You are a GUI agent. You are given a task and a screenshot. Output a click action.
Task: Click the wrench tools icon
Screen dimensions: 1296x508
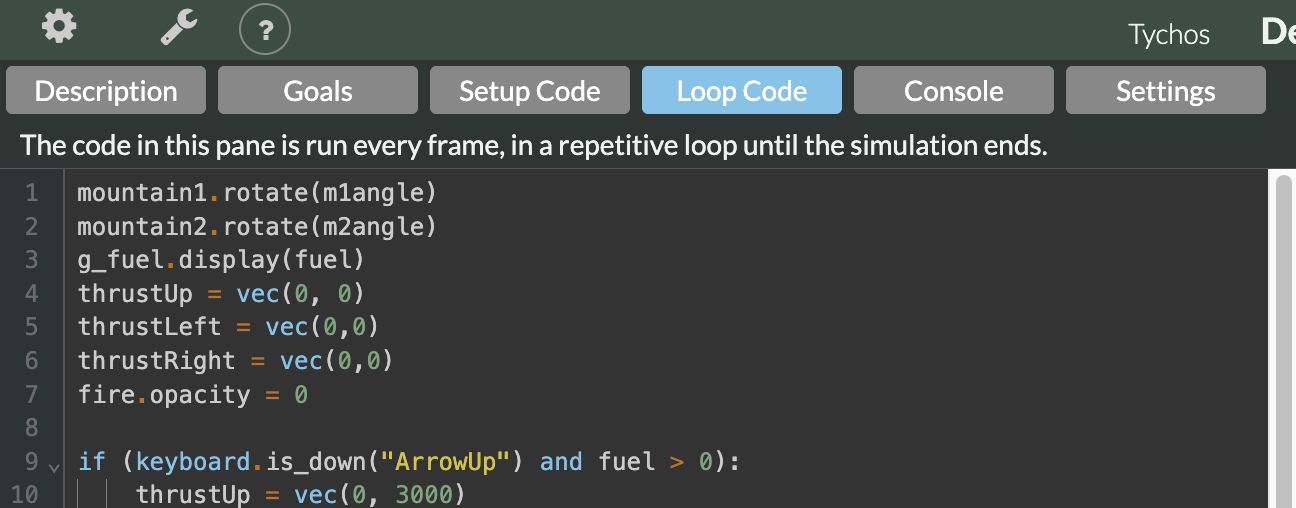click(x=179, y=30)
